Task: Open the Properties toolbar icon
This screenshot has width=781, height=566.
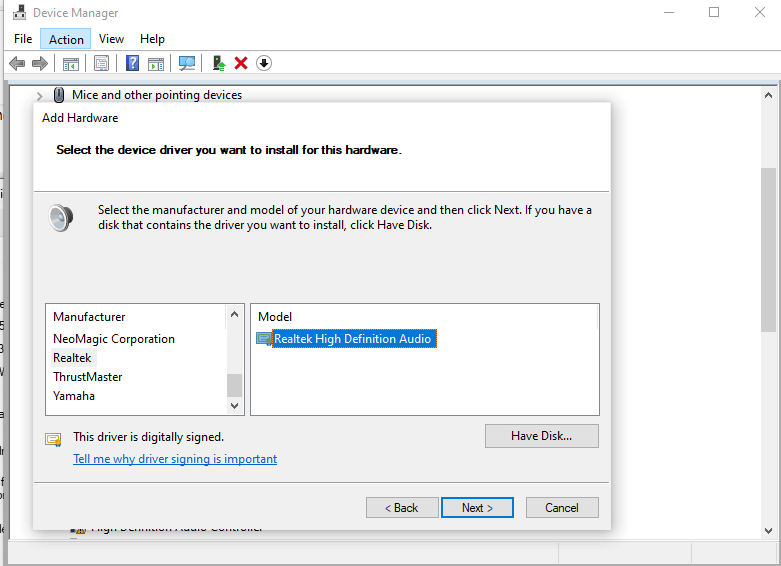Action: [x=101, y=63]
